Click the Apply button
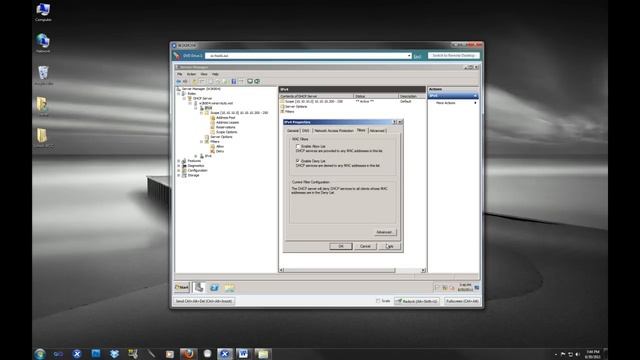 click(389, 246)
